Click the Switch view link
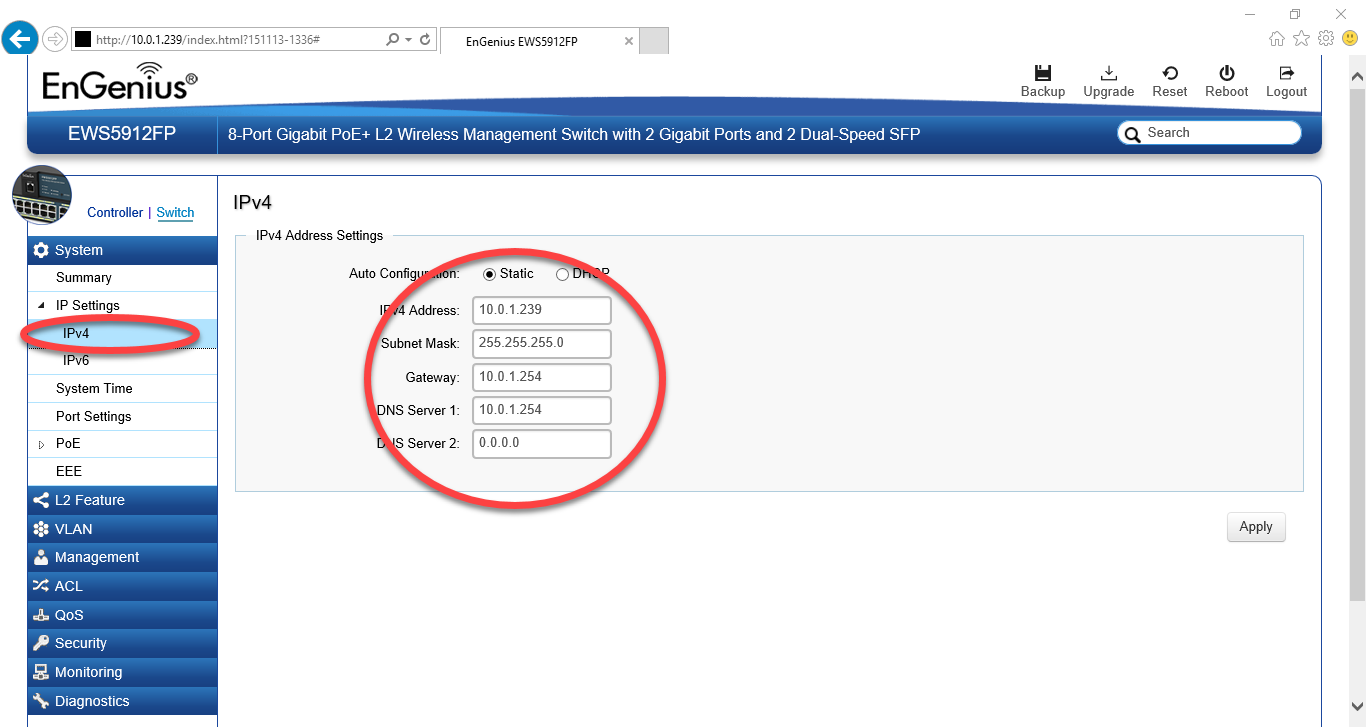1366x727 pixels. [x=175, y=213]
